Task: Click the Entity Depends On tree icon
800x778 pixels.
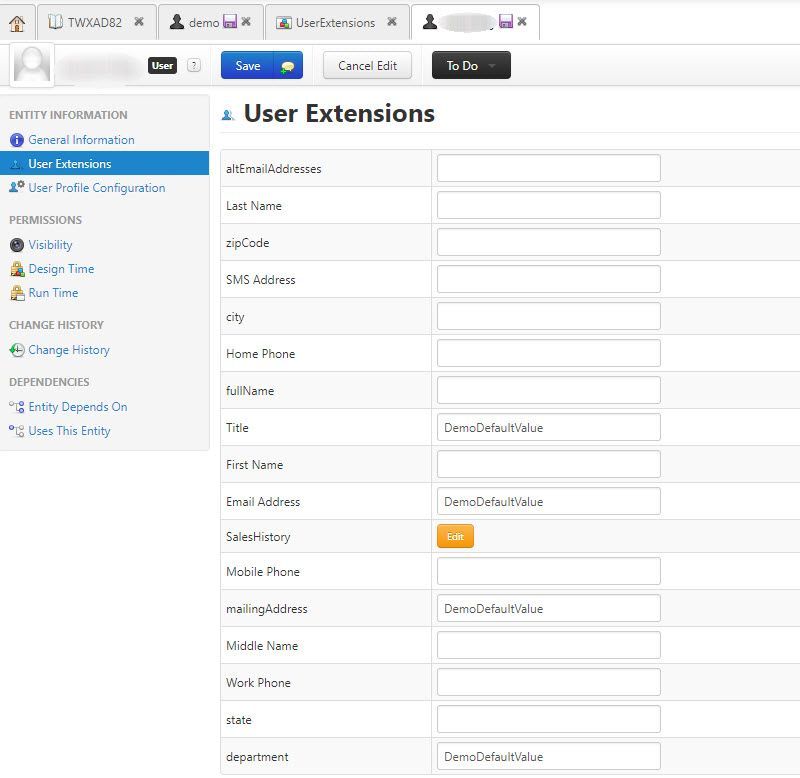Action: pyautogui.click(x=16, y=407)
